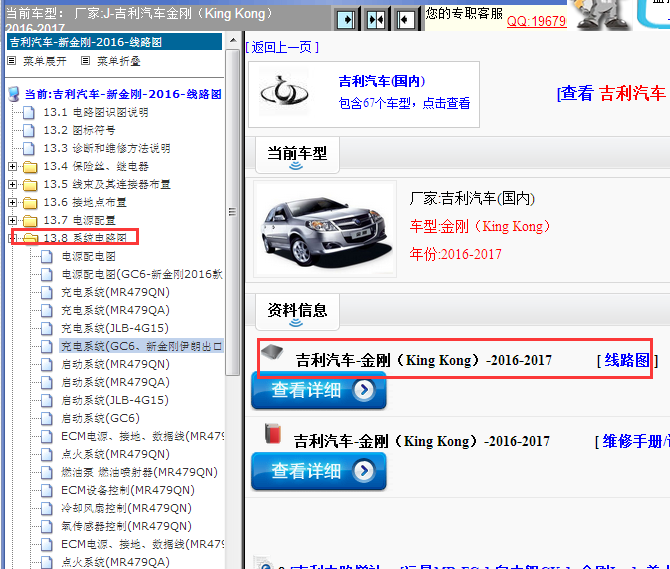Select the 13.8 系统电路图 folder
Image resolution: width=670 pixels, height=569 pixels.
[85, 238]
